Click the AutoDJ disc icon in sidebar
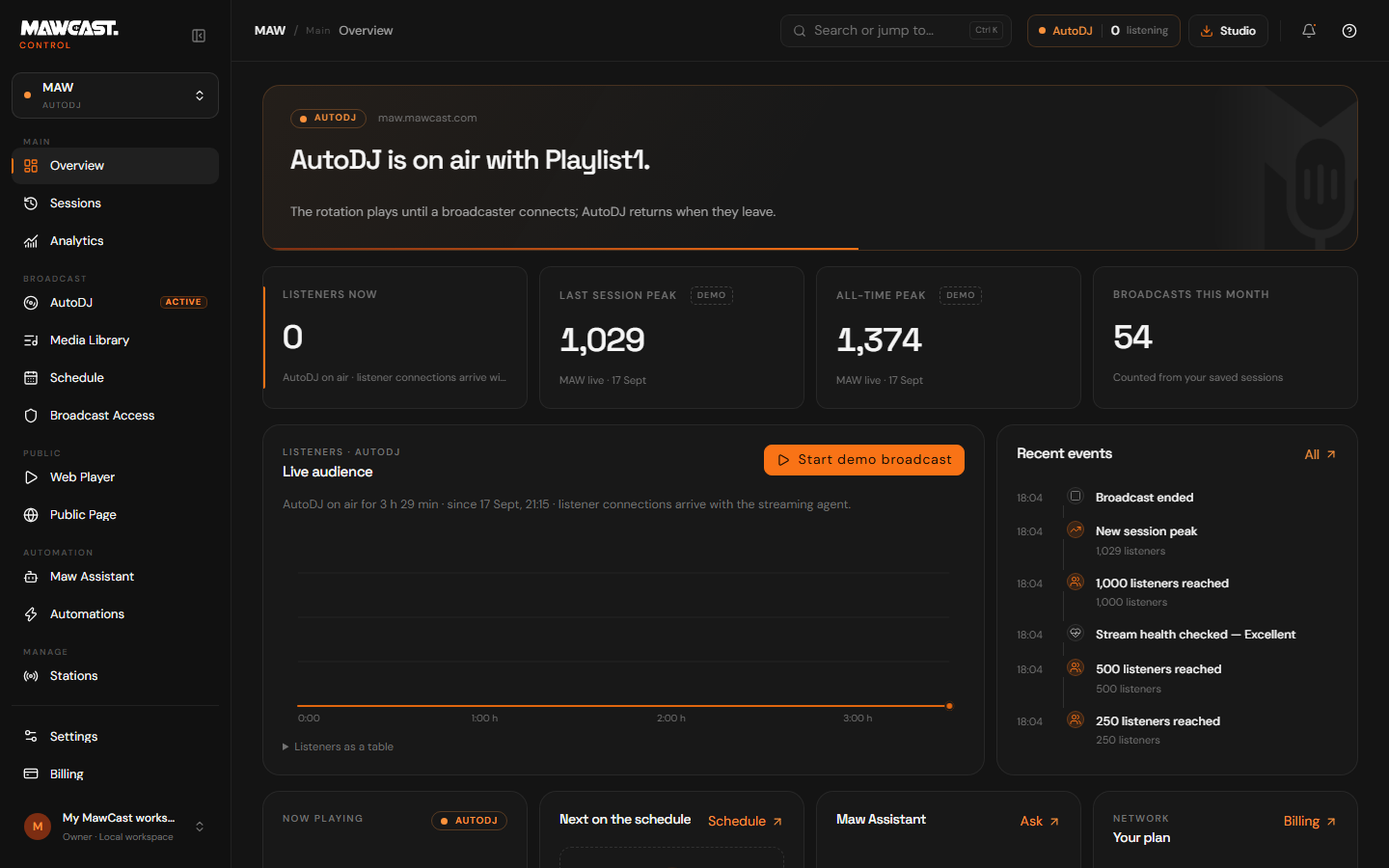Viewport: 1389px width, 868px height. 31,303
